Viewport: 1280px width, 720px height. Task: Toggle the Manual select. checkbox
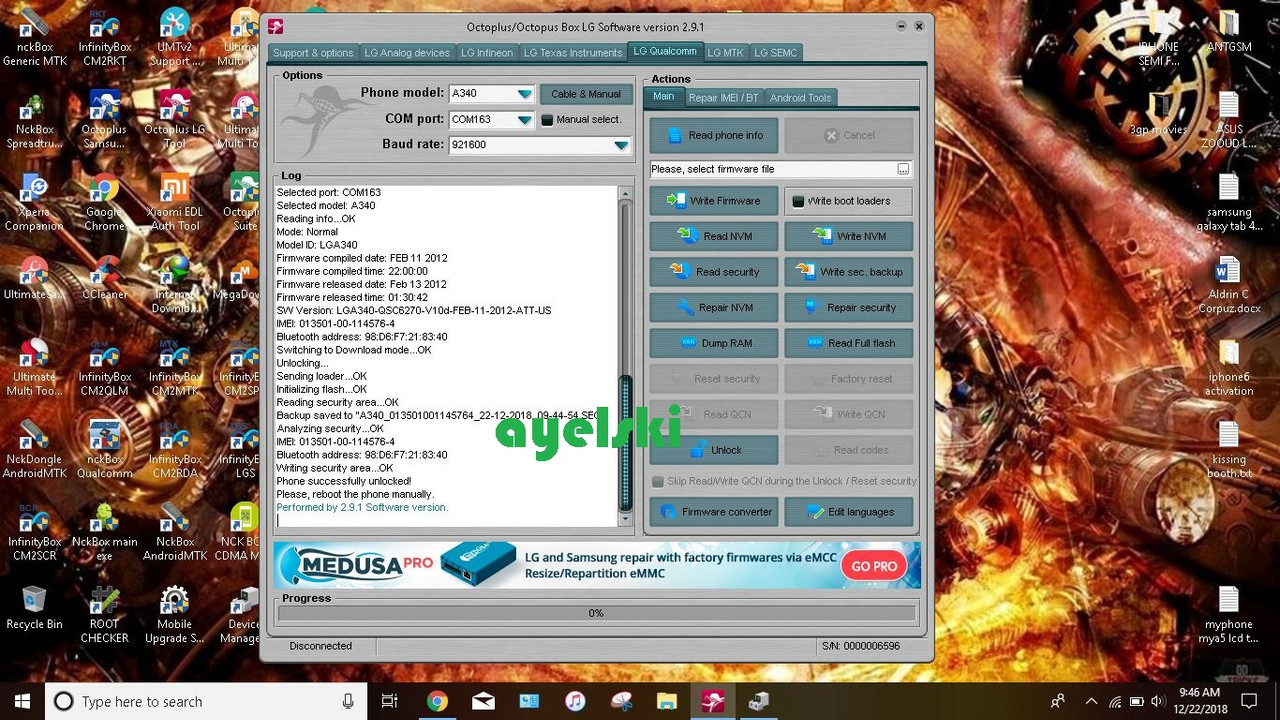pyautogui.click(x=547, y=120)
